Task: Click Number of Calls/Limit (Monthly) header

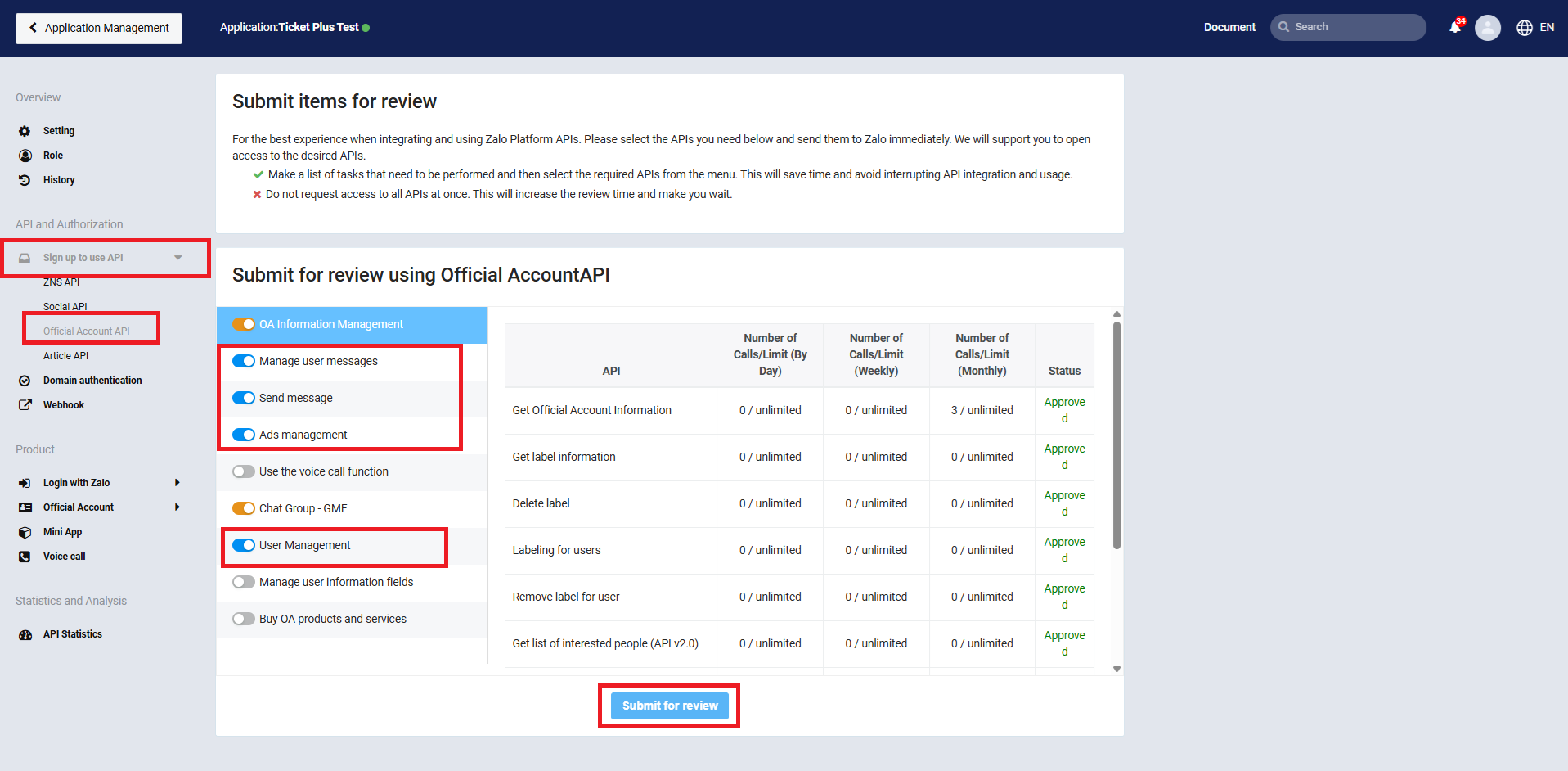Action: [982, 354]
